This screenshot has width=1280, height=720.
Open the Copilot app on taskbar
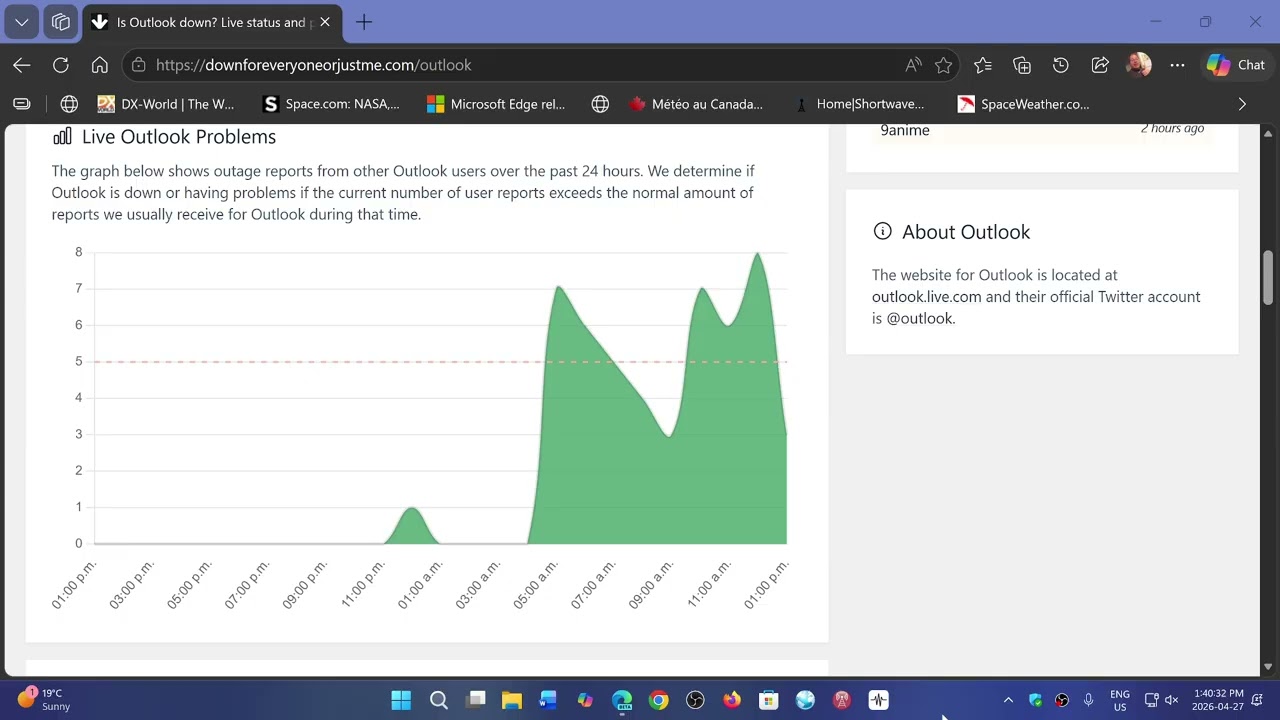click(x=585, y=700)
